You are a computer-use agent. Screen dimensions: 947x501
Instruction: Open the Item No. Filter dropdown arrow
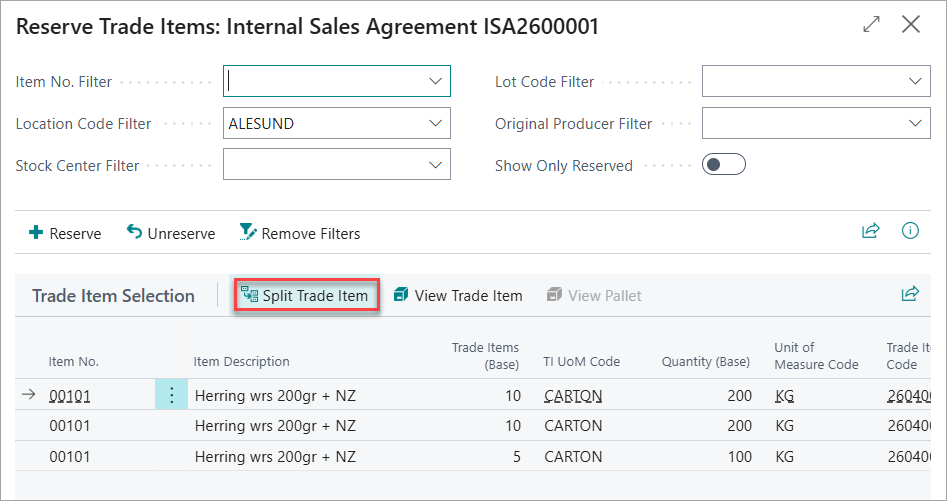[x=435, y=81]
